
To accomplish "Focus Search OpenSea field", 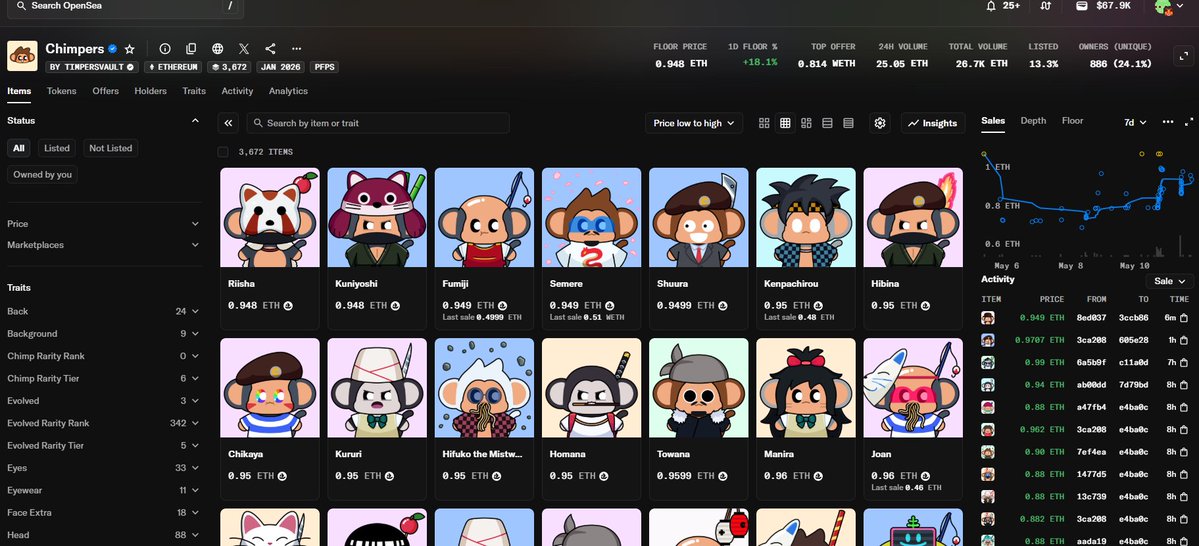I will [x=125, y=6].
